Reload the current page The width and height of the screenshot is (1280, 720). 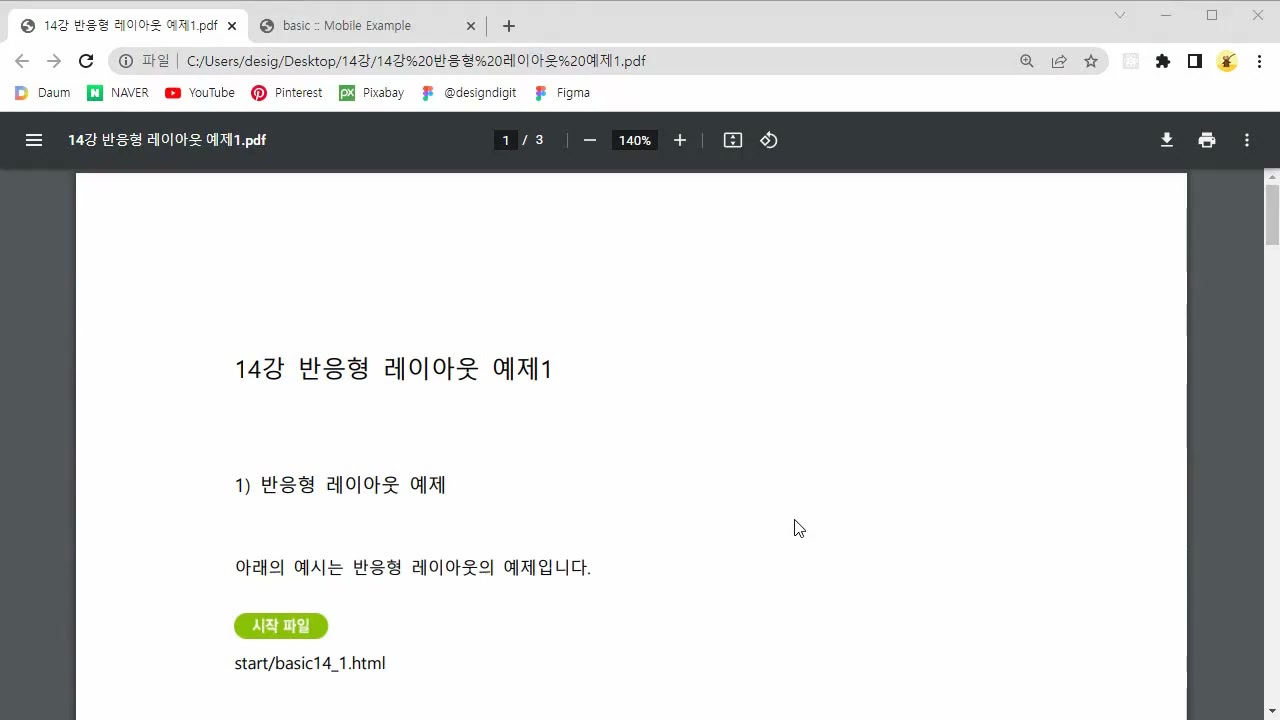[x=86, y=61]
